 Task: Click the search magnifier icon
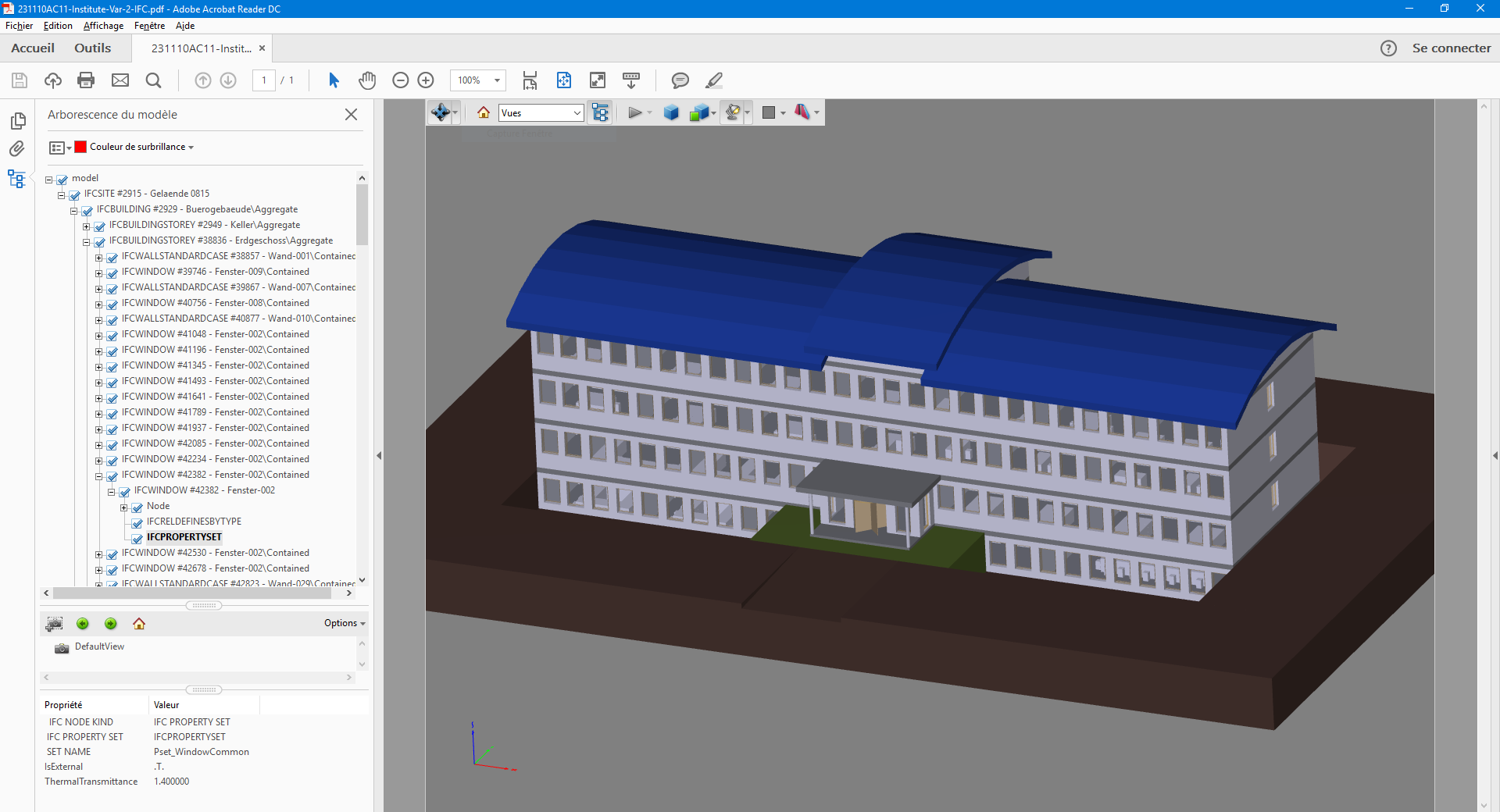pyautogui.click(x=154, y=80)
